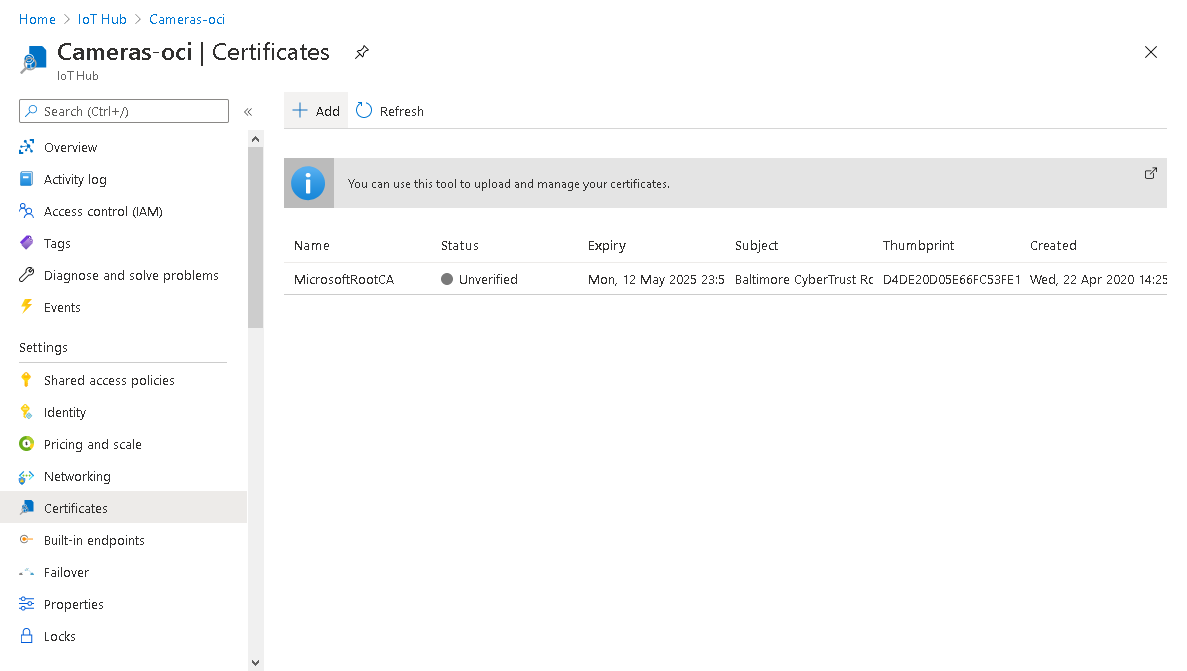Click the Unverified status text
Image resolution: width=1187 pixels, height=671 pixels.
[x=488, y=279]
